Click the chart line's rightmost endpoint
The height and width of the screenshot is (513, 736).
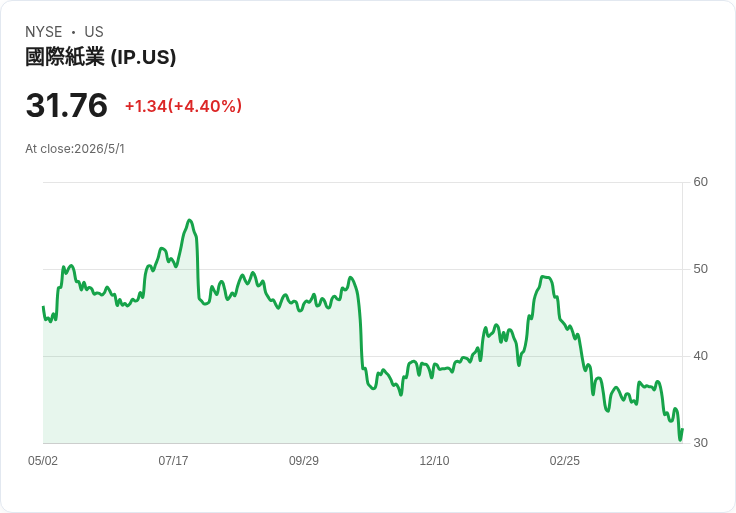point(682,429)
